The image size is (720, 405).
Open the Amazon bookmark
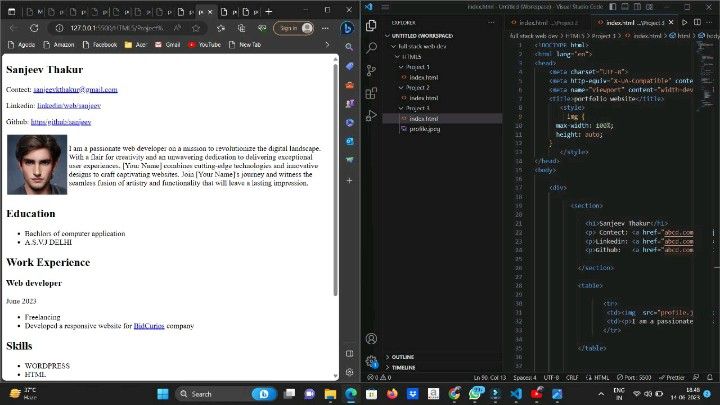(58, 45)
